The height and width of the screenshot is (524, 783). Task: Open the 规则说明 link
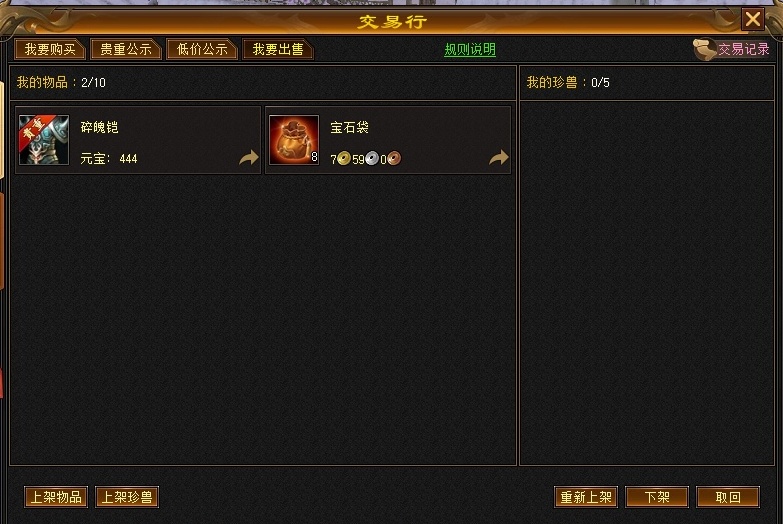pyautogui.click(x=470, y=49)
